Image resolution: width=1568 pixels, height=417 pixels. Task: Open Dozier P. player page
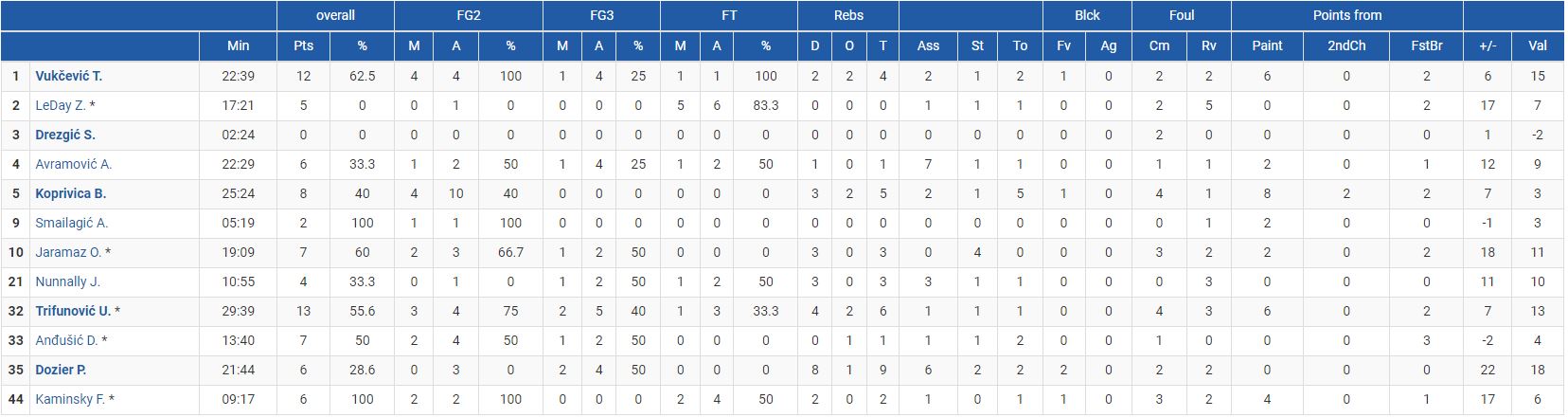[x=61, y=370]
